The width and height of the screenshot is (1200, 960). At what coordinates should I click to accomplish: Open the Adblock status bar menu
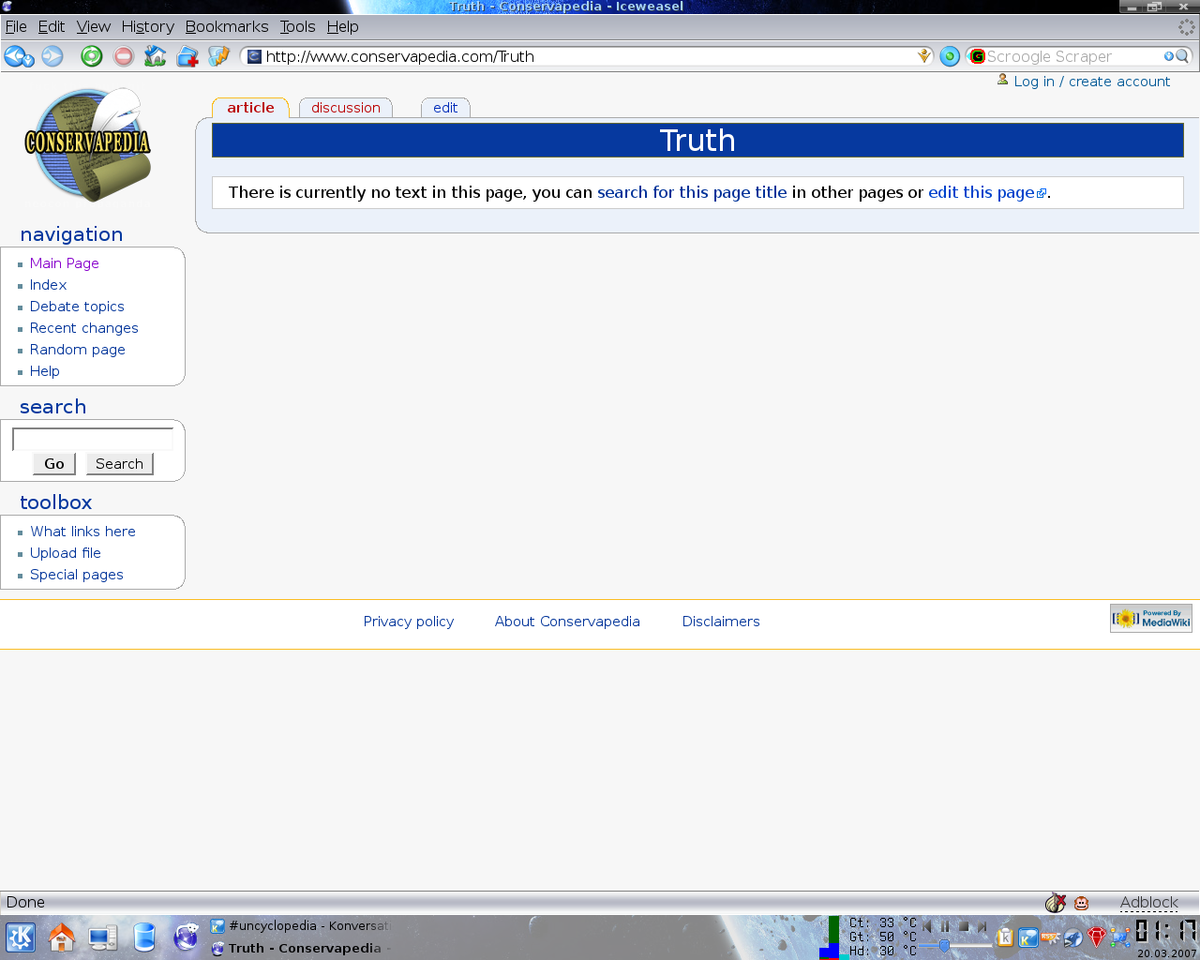pos(1148,902)
